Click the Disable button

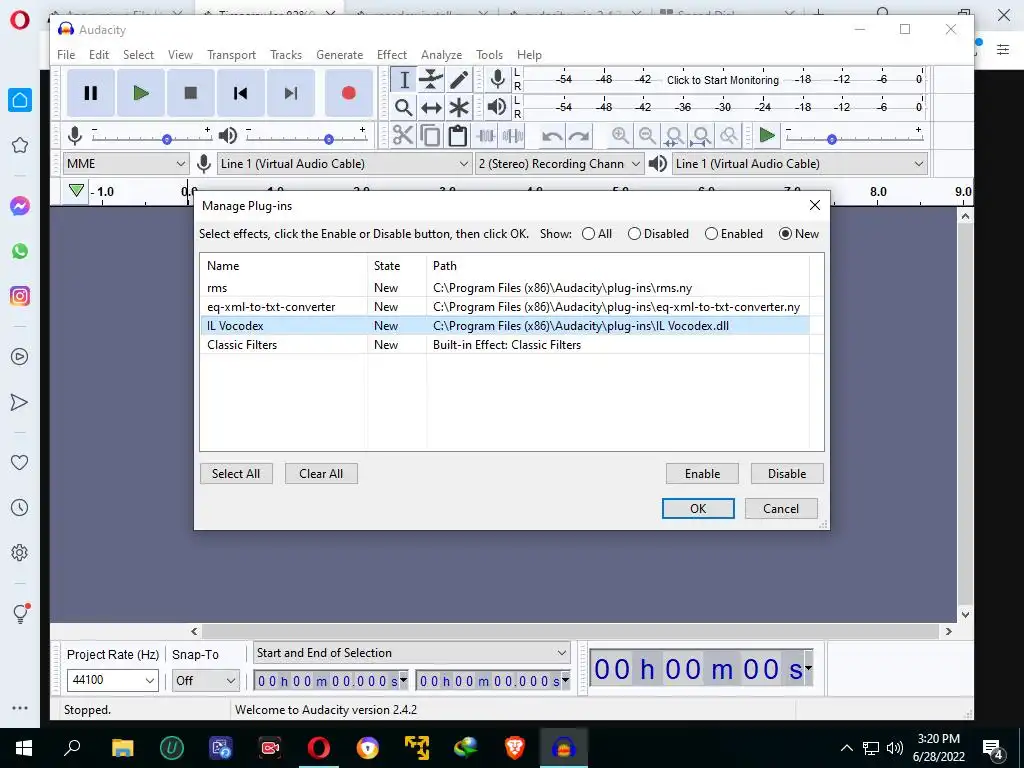787,473
